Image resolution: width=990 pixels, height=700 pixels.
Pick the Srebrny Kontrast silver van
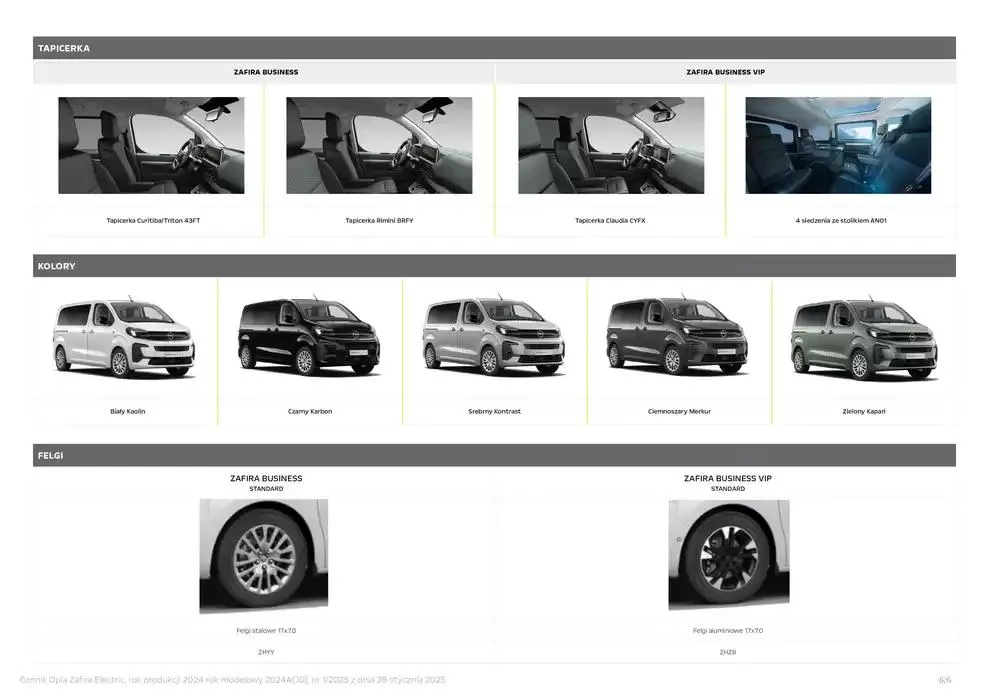tap(494, 338)
